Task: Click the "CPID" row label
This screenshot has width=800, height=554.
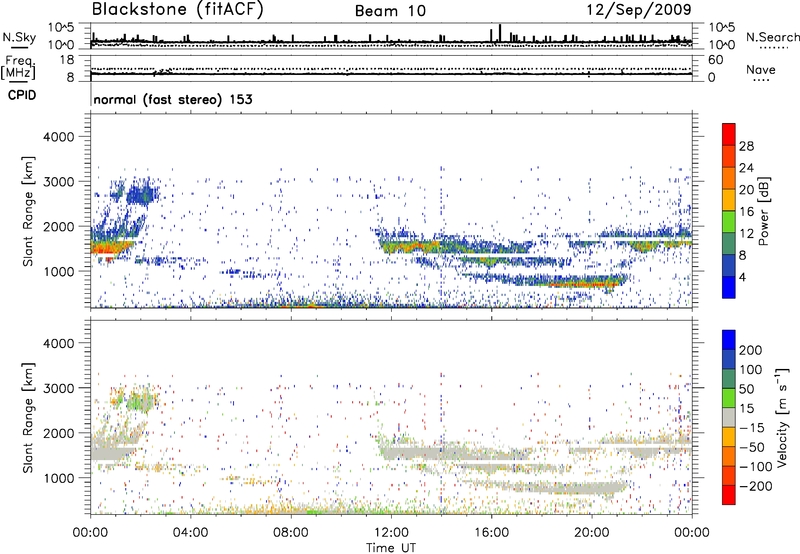Action: click(22, 95)
